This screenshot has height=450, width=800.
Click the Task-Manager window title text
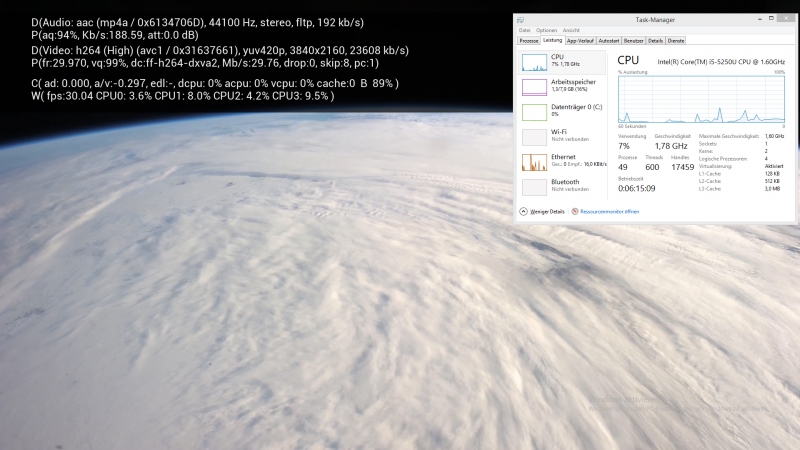(655, 20)
